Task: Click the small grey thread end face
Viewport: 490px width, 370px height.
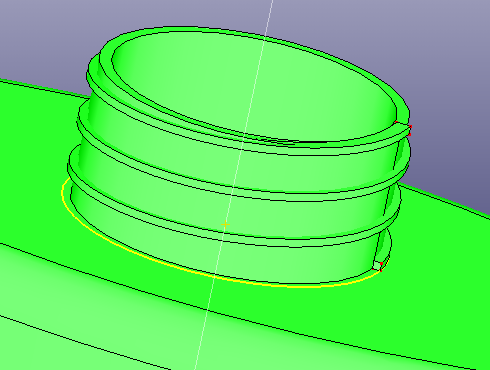Action: coord(377,265)
